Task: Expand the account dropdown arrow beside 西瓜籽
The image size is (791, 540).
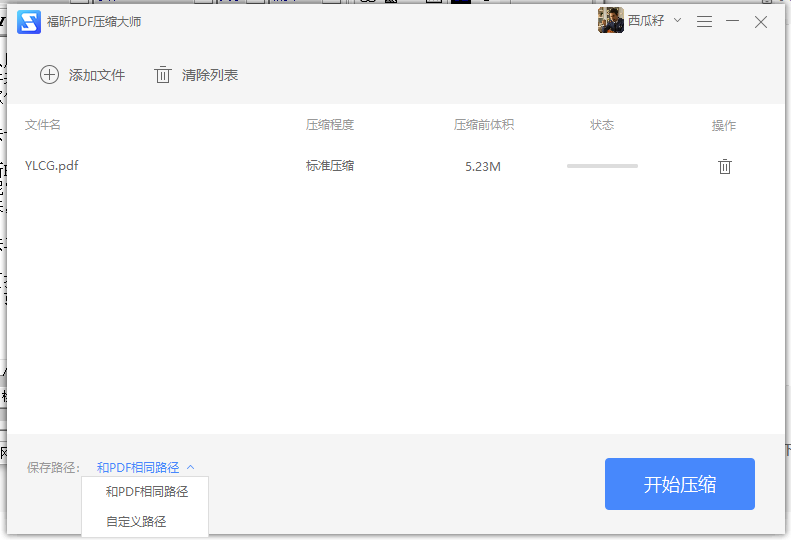Action: [x=677, y=20]
